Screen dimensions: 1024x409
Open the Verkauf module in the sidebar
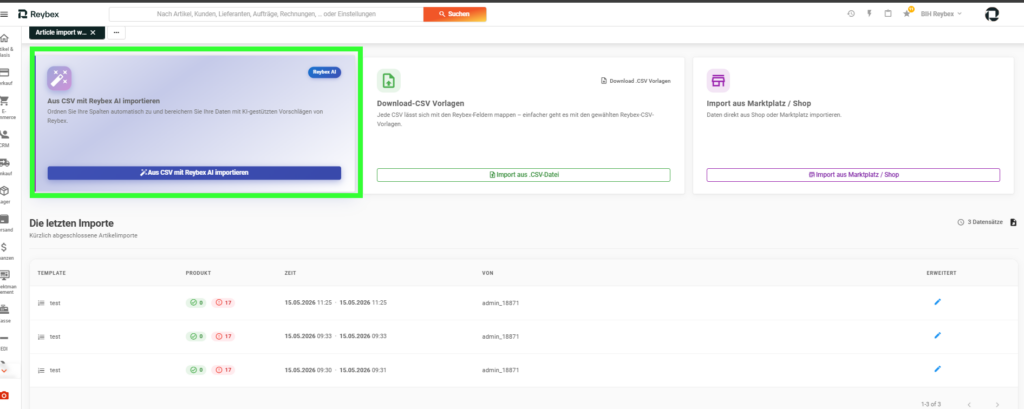pos(5,76)
